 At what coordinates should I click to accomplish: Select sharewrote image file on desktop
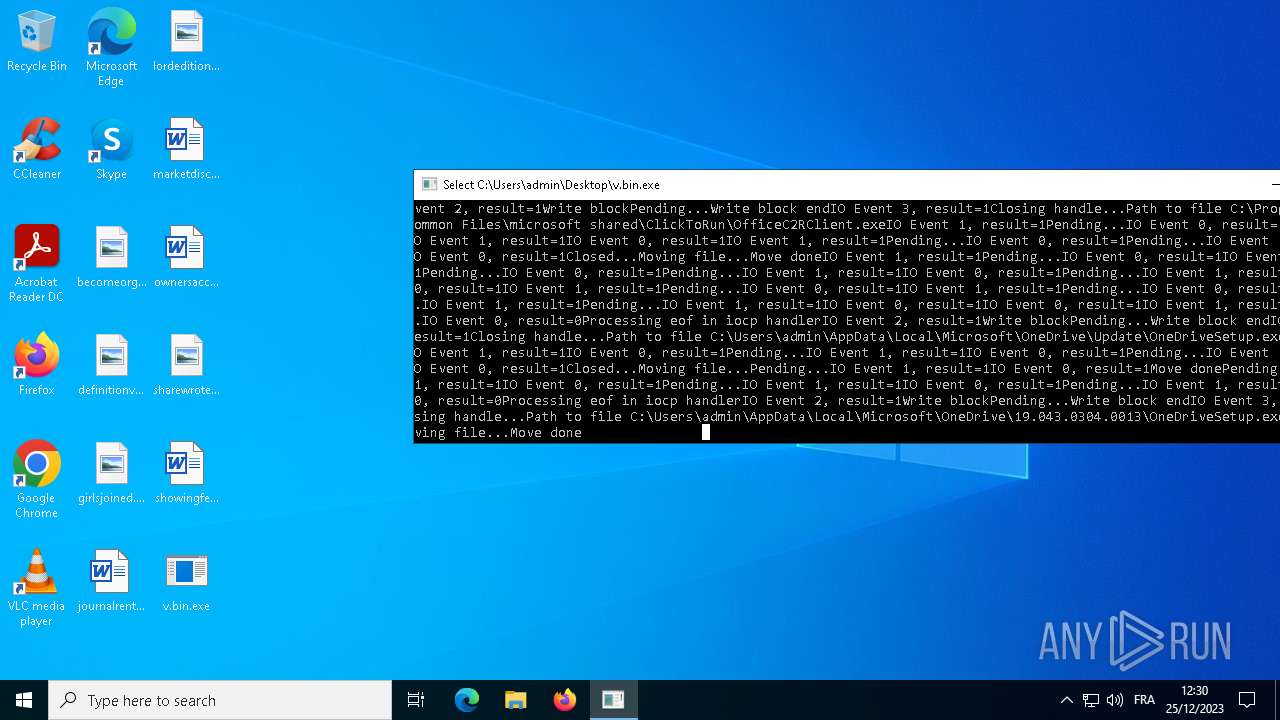[x=186, y=366]
